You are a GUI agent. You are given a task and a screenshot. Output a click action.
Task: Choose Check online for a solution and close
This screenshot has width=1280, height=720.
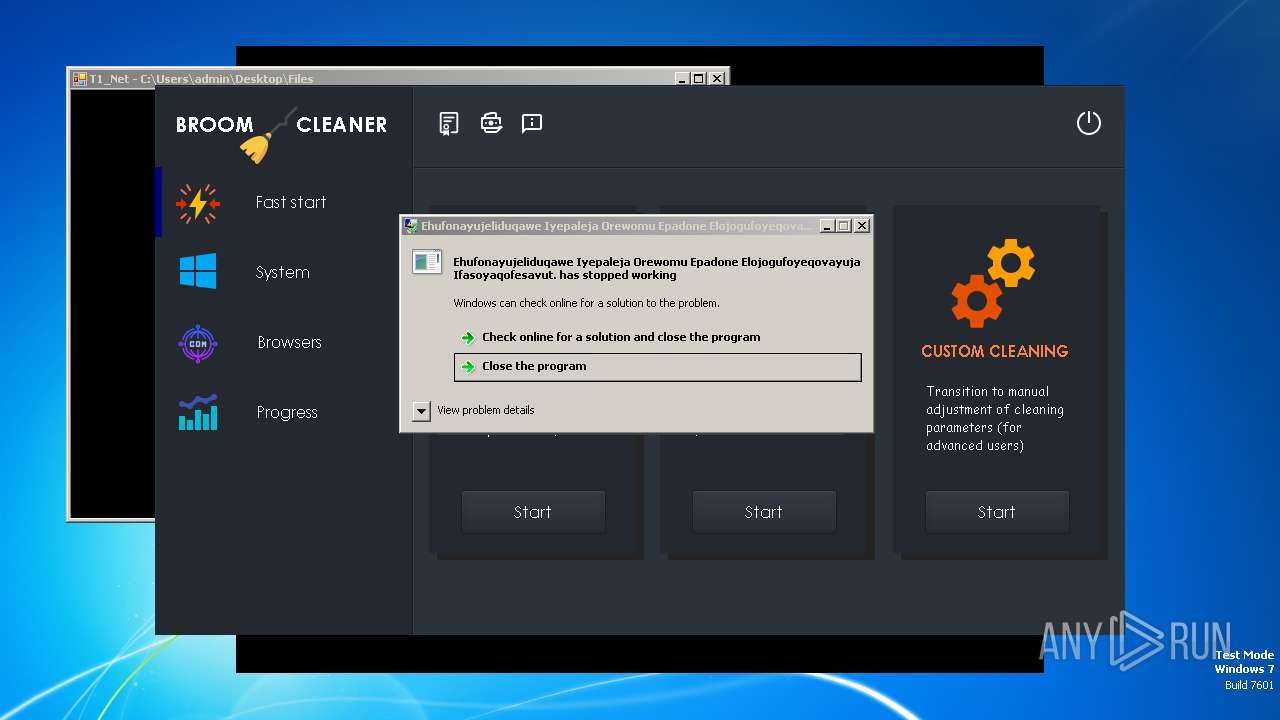(x=621, y=337)
